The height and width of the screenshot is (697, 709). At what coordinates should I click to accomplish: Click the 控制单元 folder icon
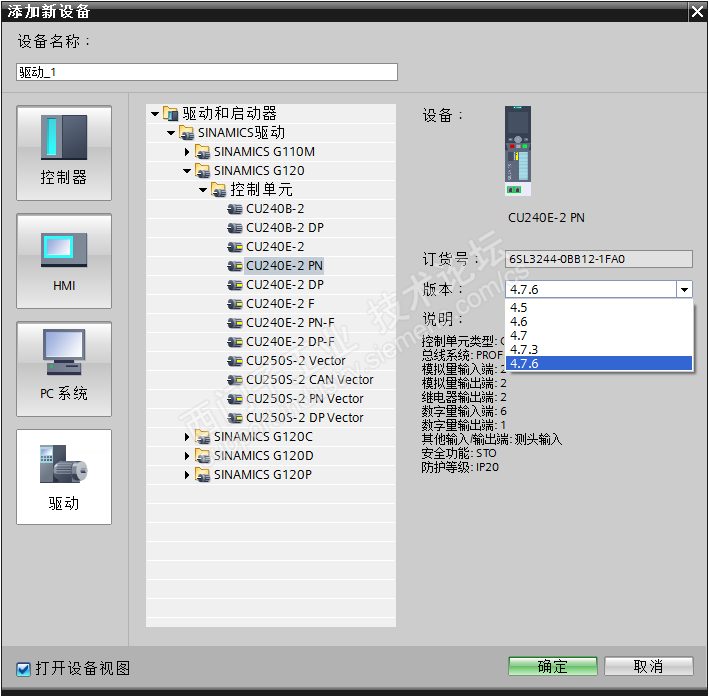(218, 190)
